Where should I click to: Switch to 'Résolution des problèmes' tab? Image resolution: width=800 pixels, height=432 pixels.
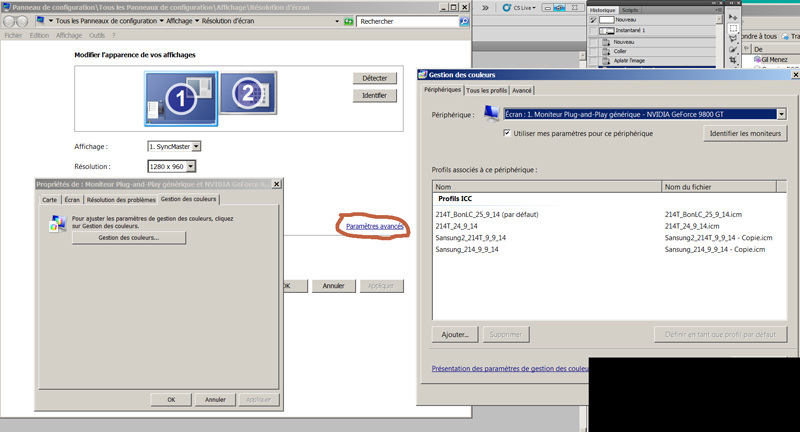point(121,200)
